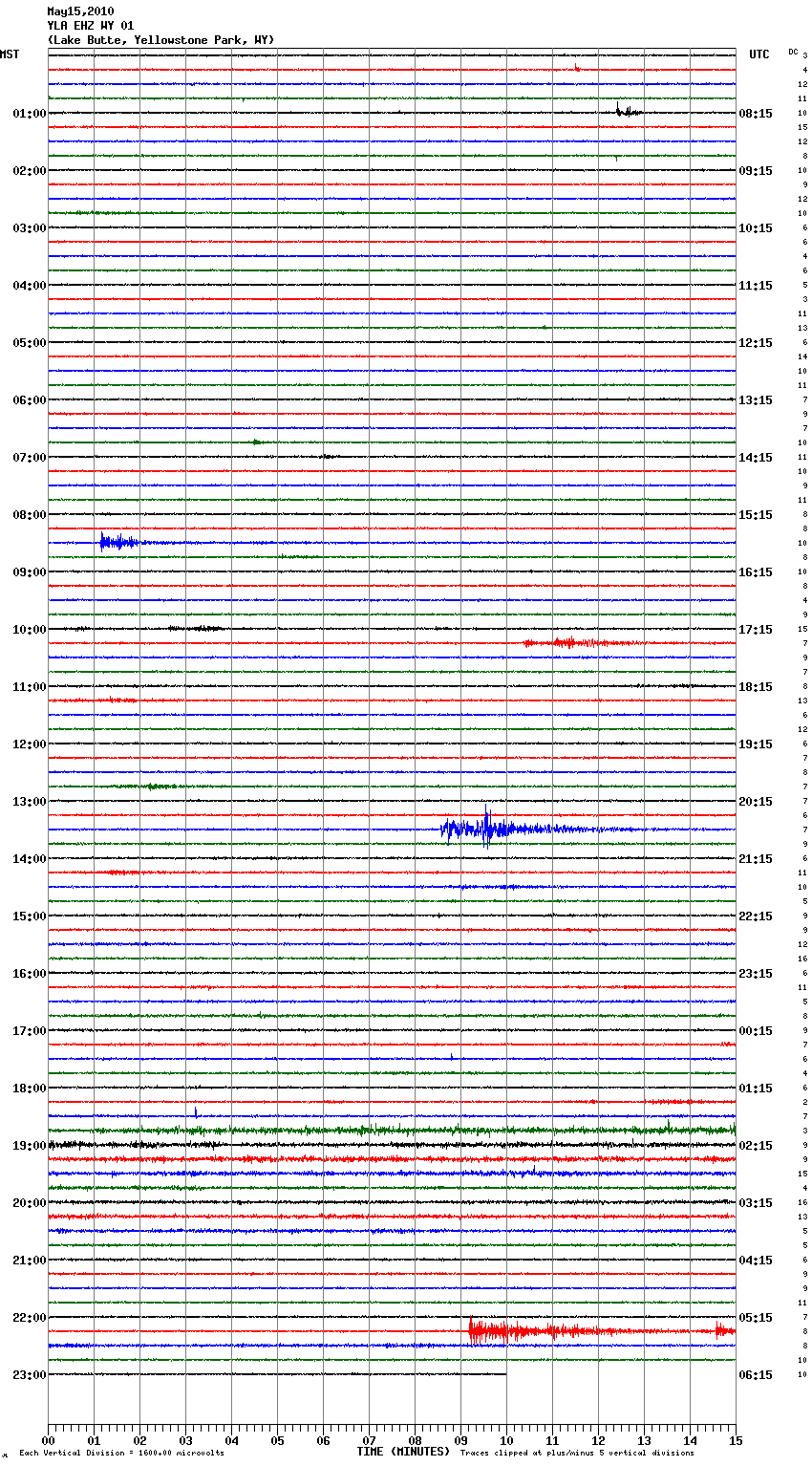
Task: Select the 06:00 MST hour label
Action: pos(30,400)
